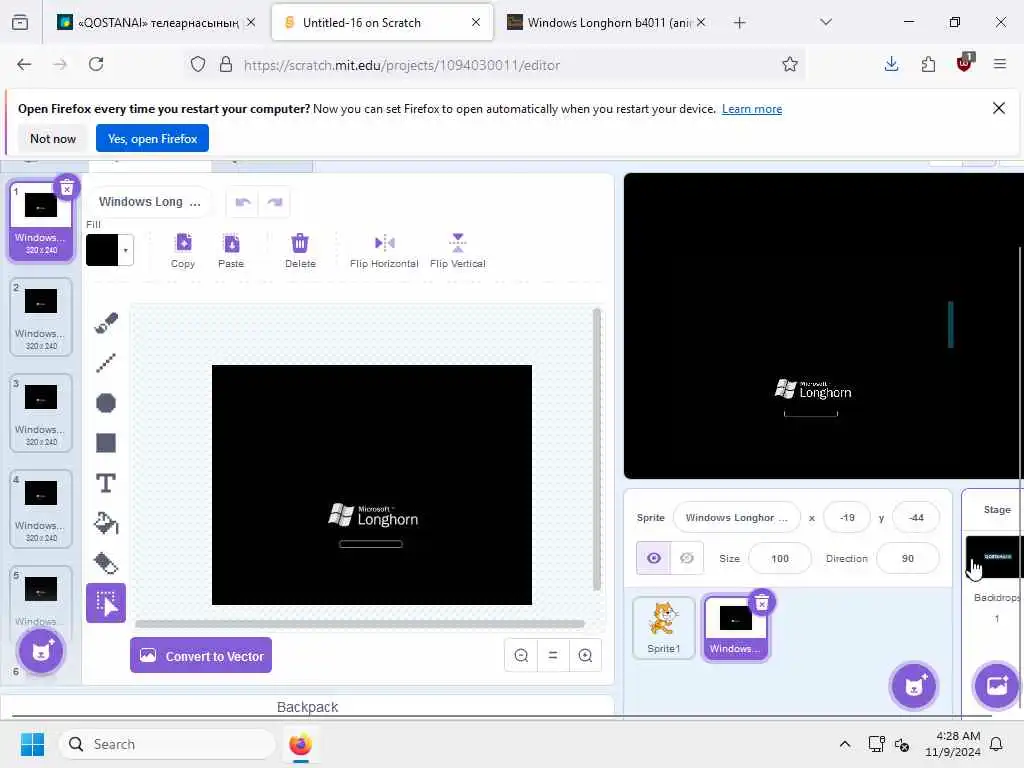
Task: Edit the sprite y position field
Action: tap(916, 517)
